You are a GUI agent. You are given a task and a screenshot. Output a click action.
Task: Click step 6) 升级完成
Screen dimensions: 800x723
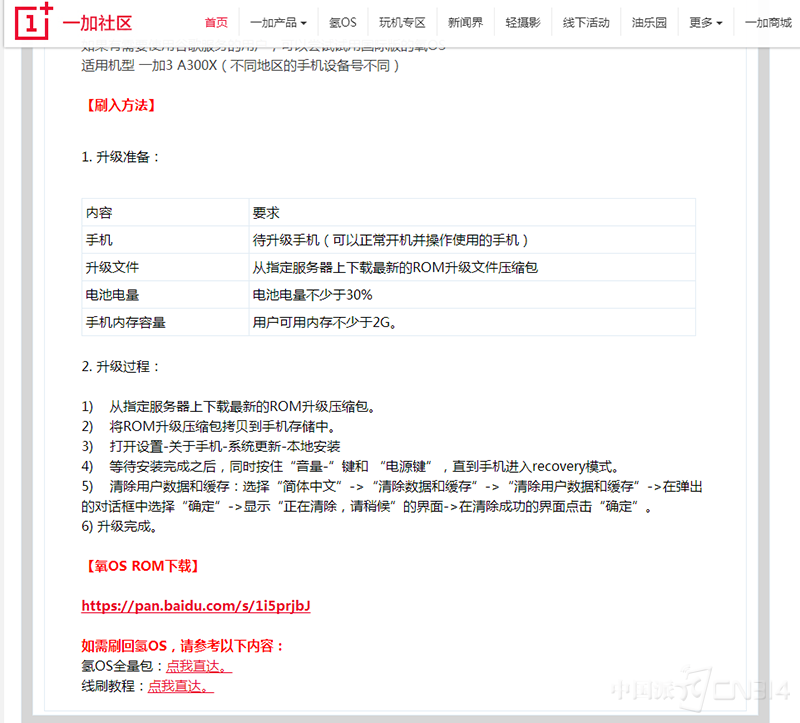pos(119,526)
